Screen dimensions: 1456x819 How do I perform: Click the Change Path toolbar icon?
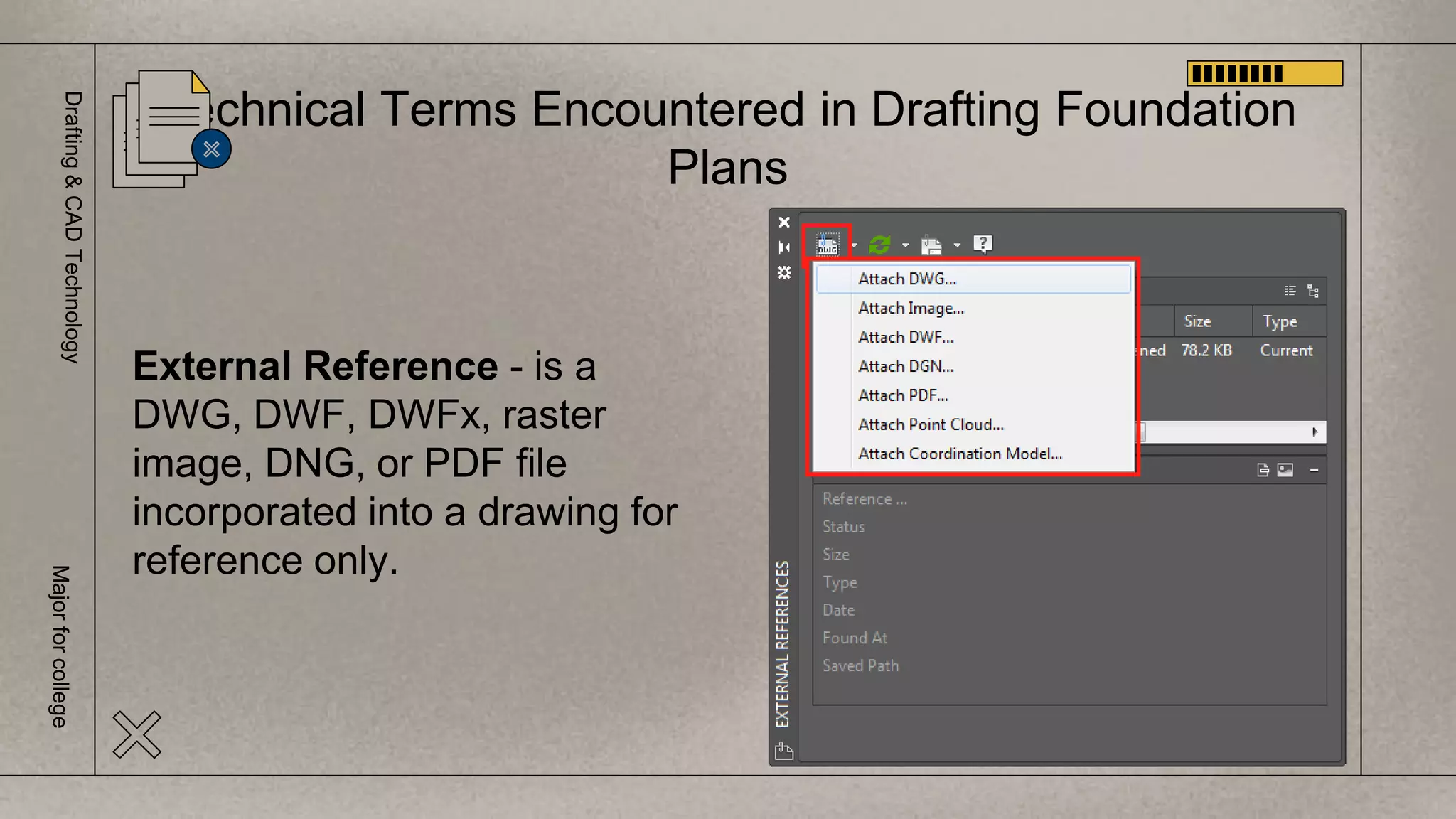click(x=931, y=245)
